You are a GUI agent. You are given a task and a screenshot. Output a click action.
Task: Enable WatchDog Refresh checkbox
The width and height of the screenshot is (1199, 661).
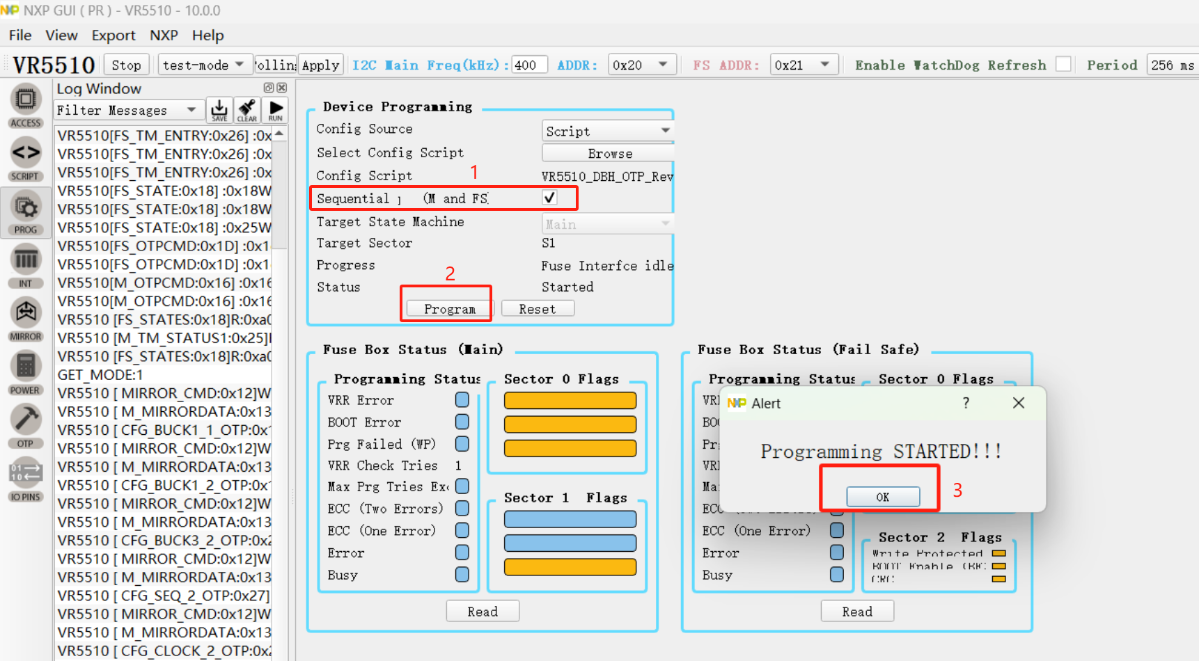click(1063, 64)
